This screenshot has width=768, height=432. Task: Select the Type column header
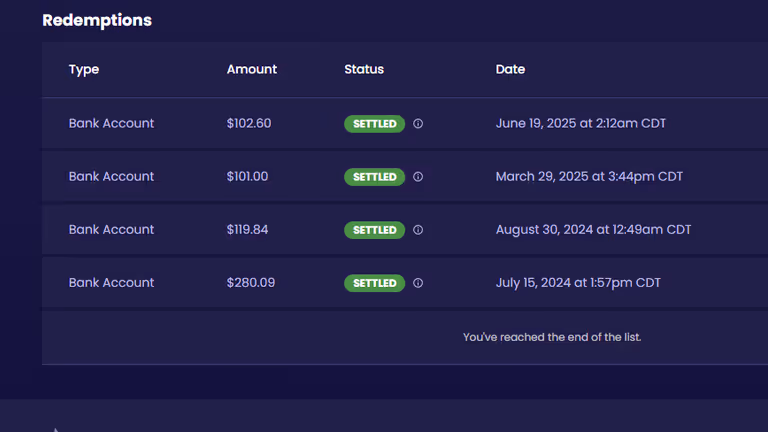pyautogui.click(x=84, y=70)
